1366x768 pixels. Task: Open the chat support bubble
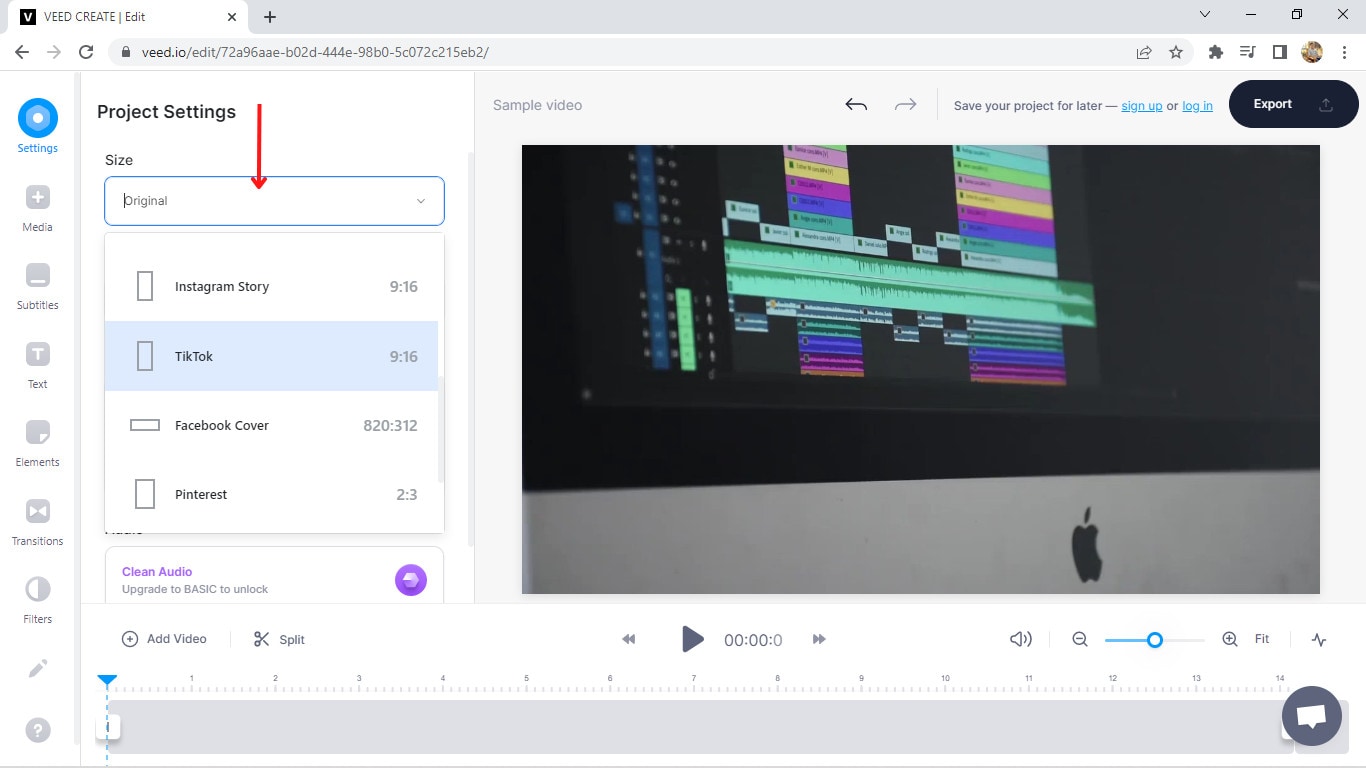click(1312, 716)
